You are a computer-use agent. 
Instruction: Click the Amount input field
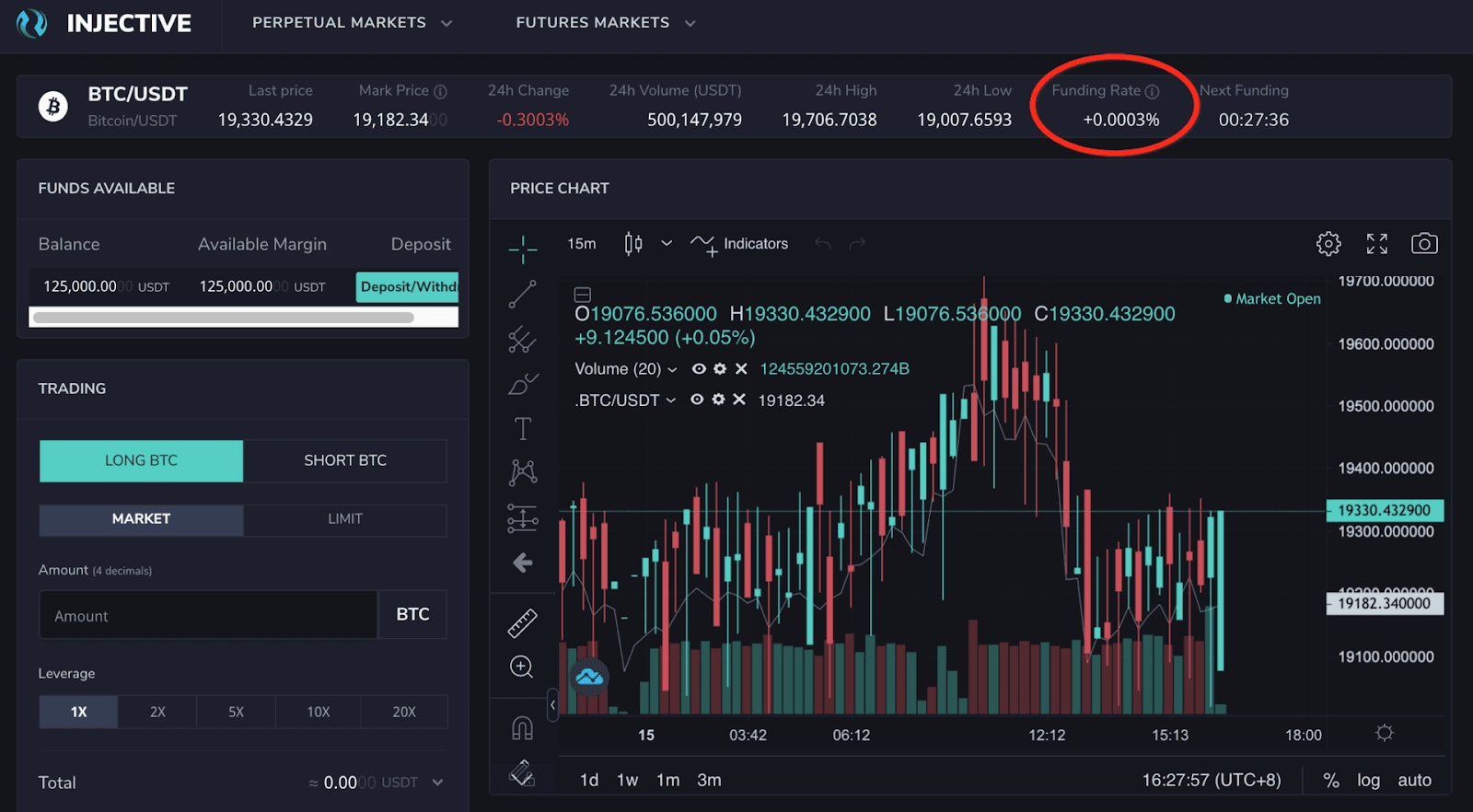[208, 616]
